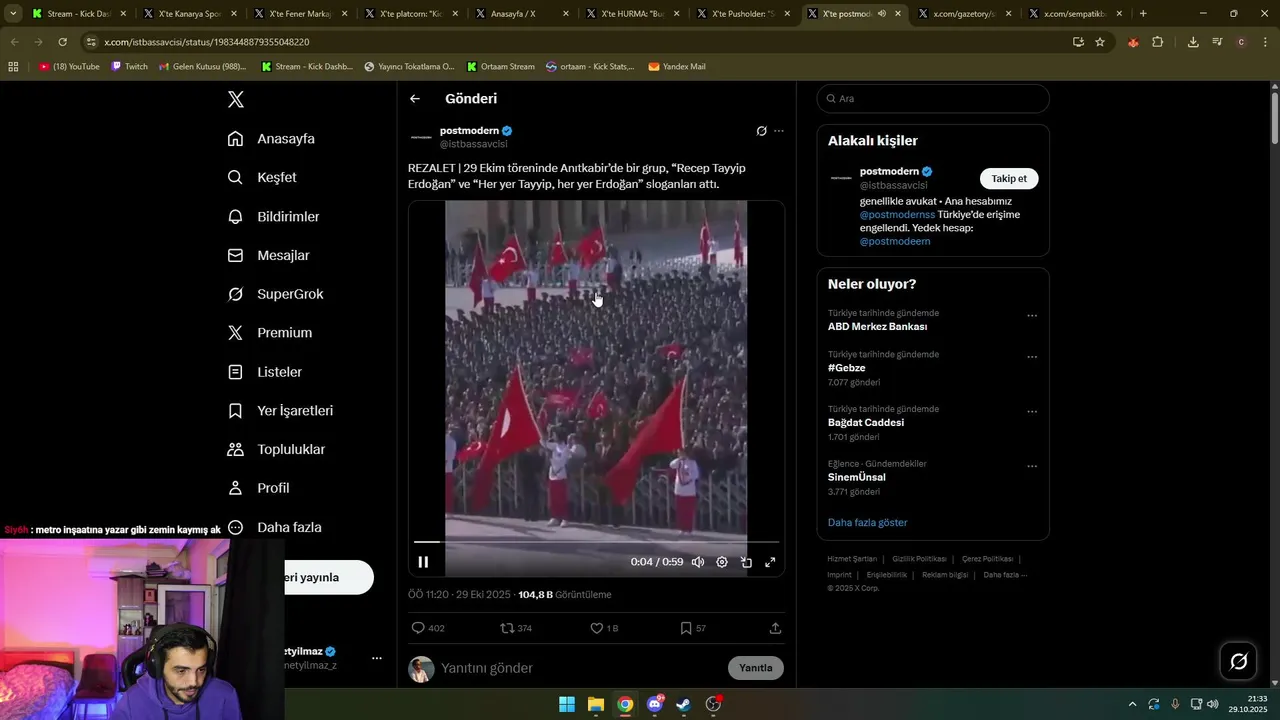1280x720 pixels.
Task: Open video settings gear
Action: [722, 562]
